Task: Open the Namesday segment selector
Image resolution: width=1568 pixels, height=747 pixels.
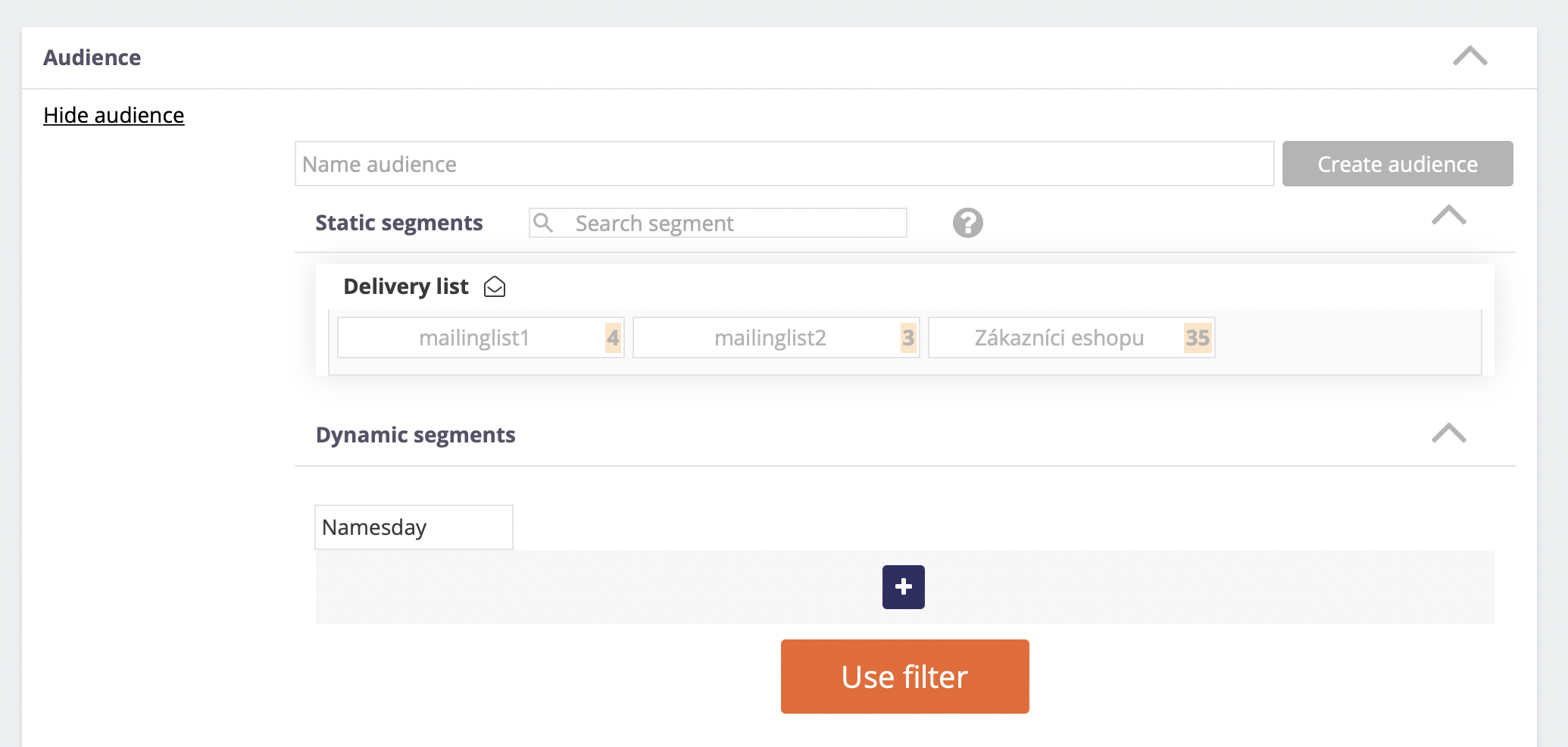Action: click(x=414, y=527)
